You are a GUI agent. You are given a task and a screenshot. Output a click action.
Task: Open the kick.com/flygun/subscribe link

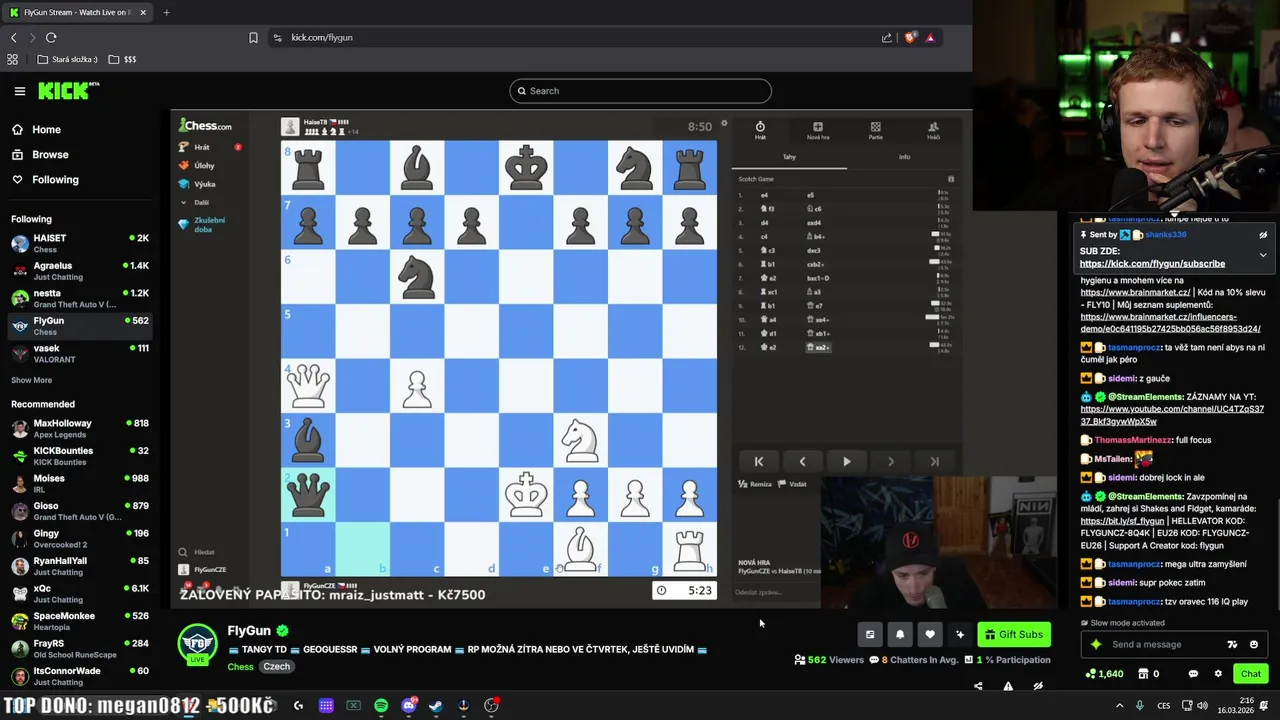(1152, 264)
